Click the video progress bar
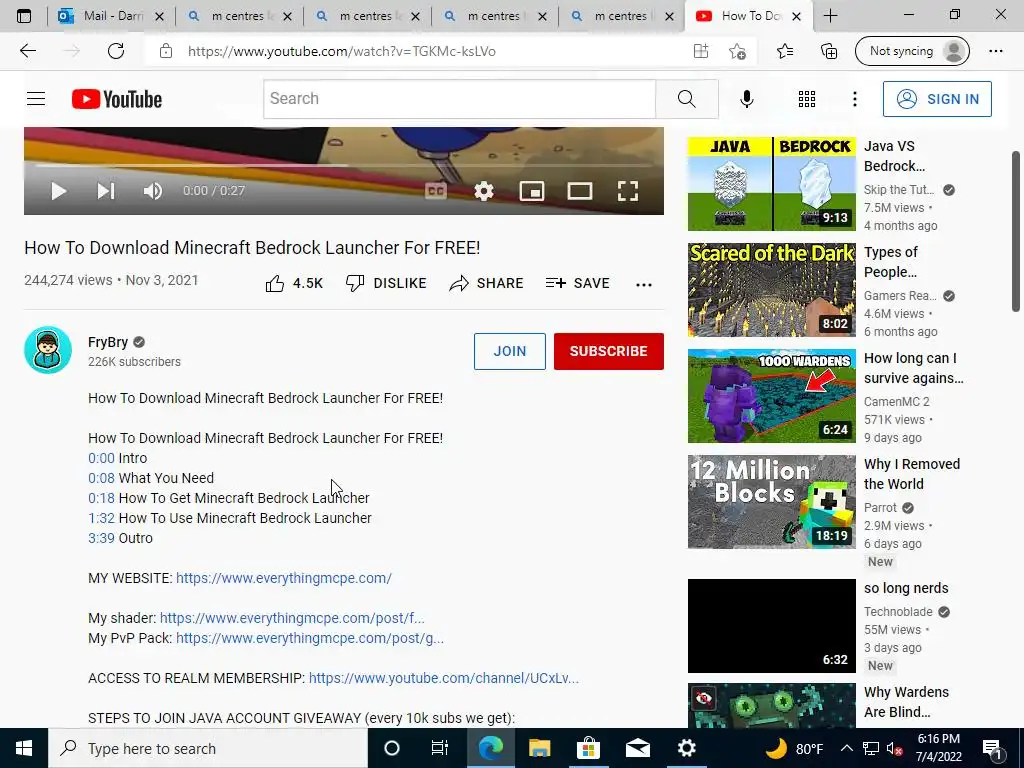Image resolution: width=1024 pixels, height=768 pixels. 344,165
